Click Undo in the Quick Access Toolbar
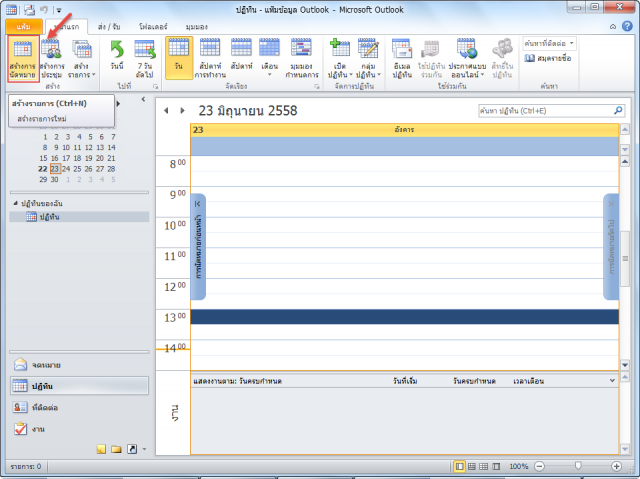 (44, 9)
